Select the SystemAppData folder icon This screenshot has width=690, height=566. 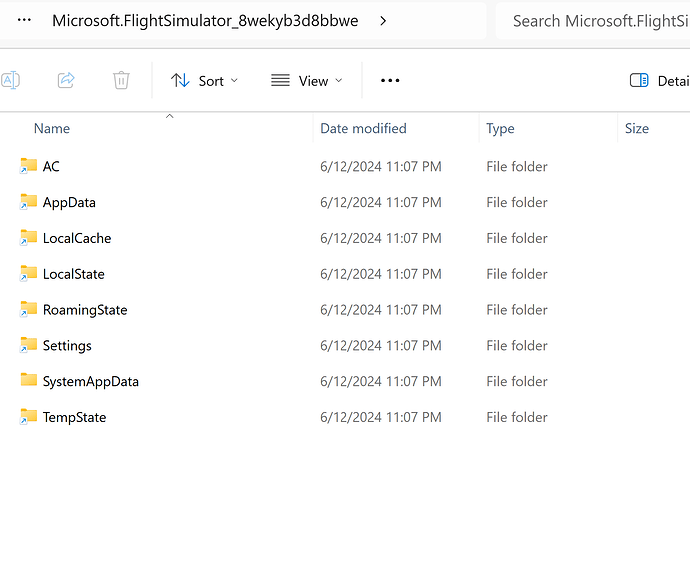coord(29,380)
